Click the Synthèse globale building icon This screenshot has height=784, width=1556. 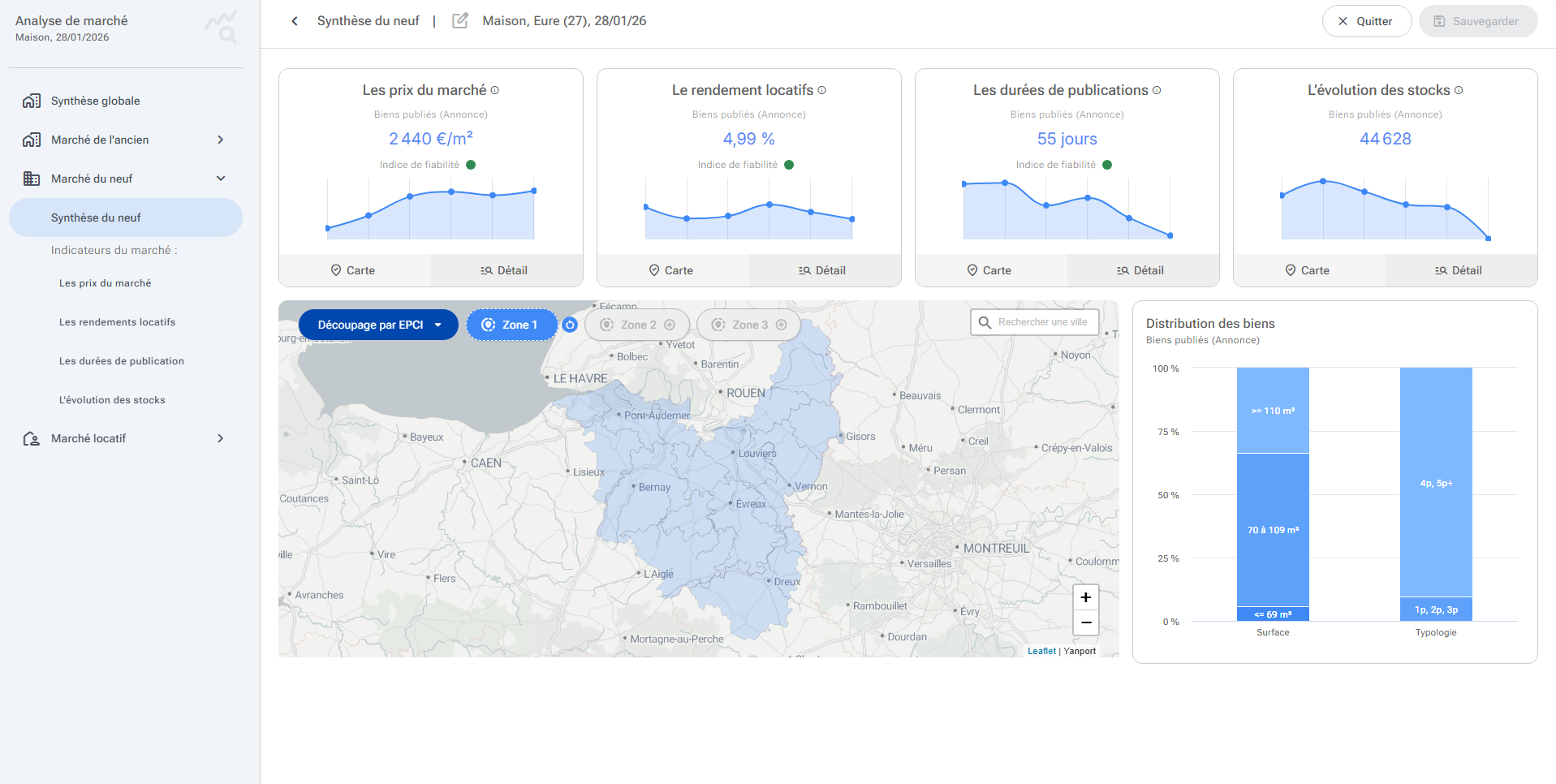pyautogui.click(x=32, y=101)
